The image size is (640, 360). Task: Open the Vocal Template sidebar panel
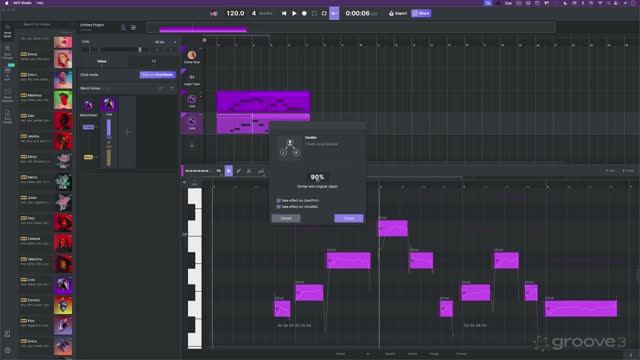tap(7, 96)
